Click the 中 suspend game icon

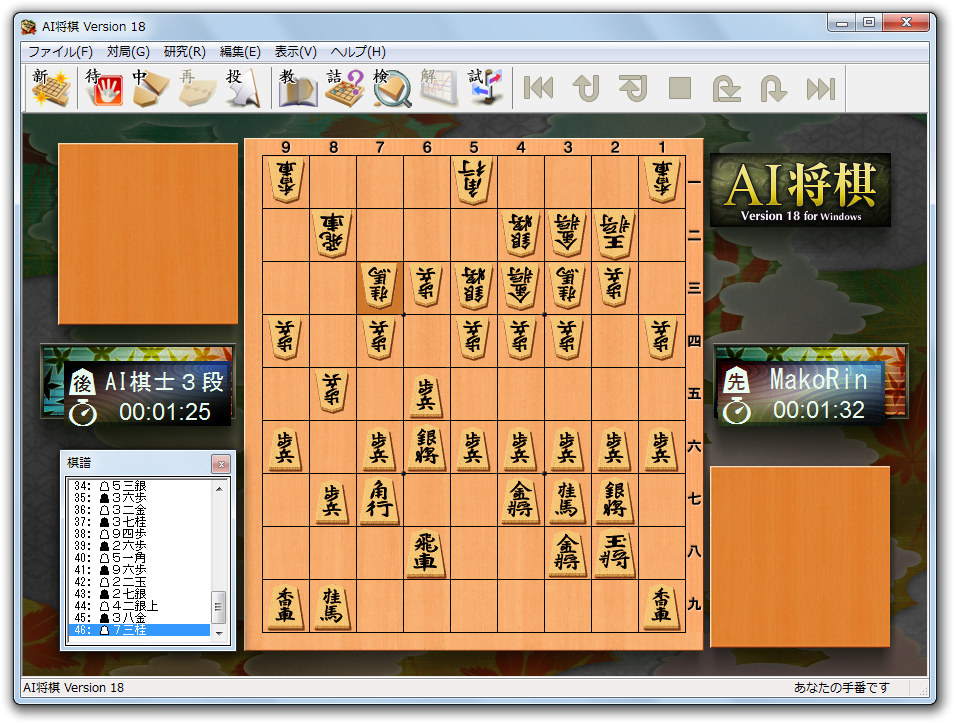coord(150,88)
